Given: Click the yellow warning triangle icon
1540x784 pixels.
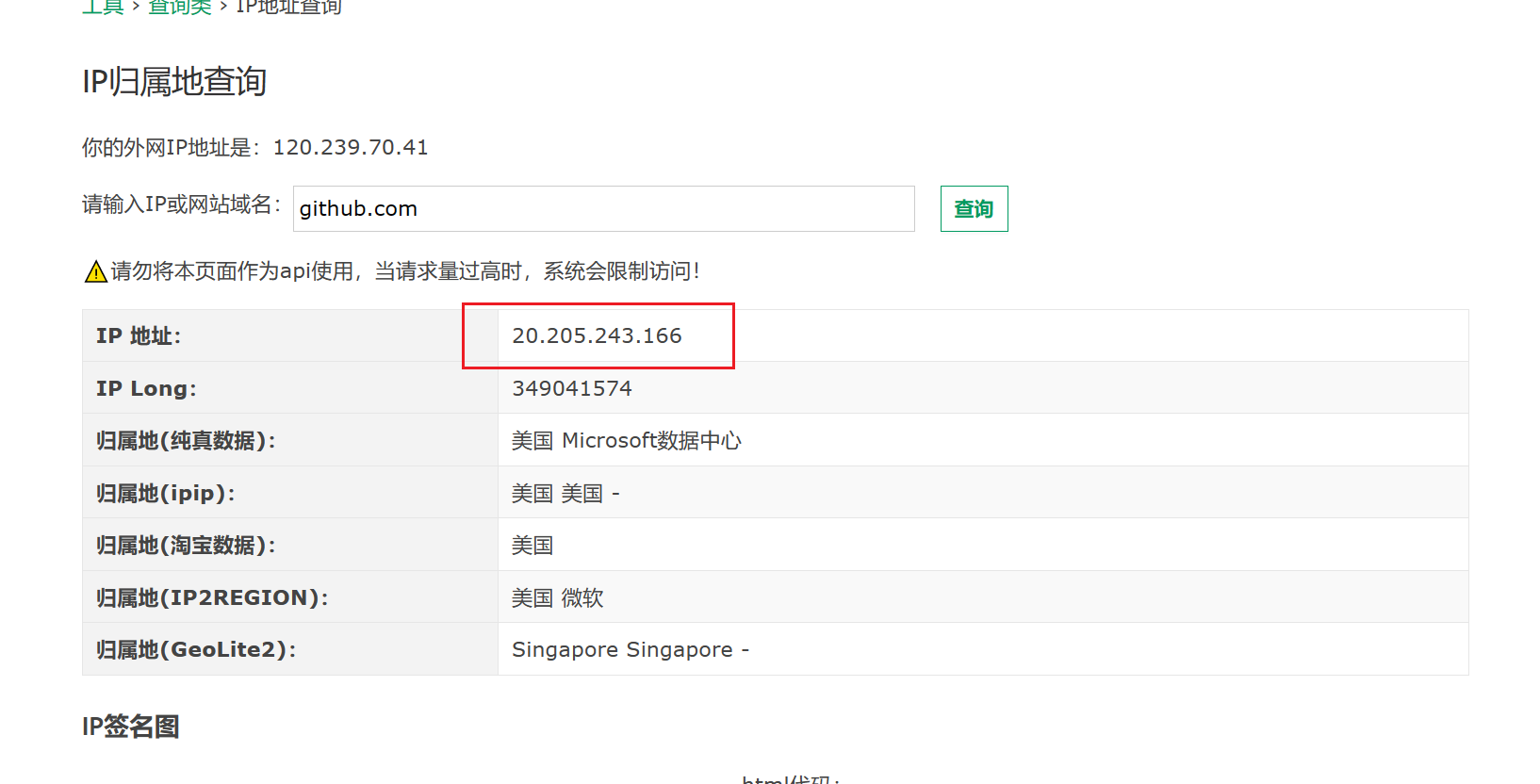Looking at the screenshot, I should [x=95, y=272].
